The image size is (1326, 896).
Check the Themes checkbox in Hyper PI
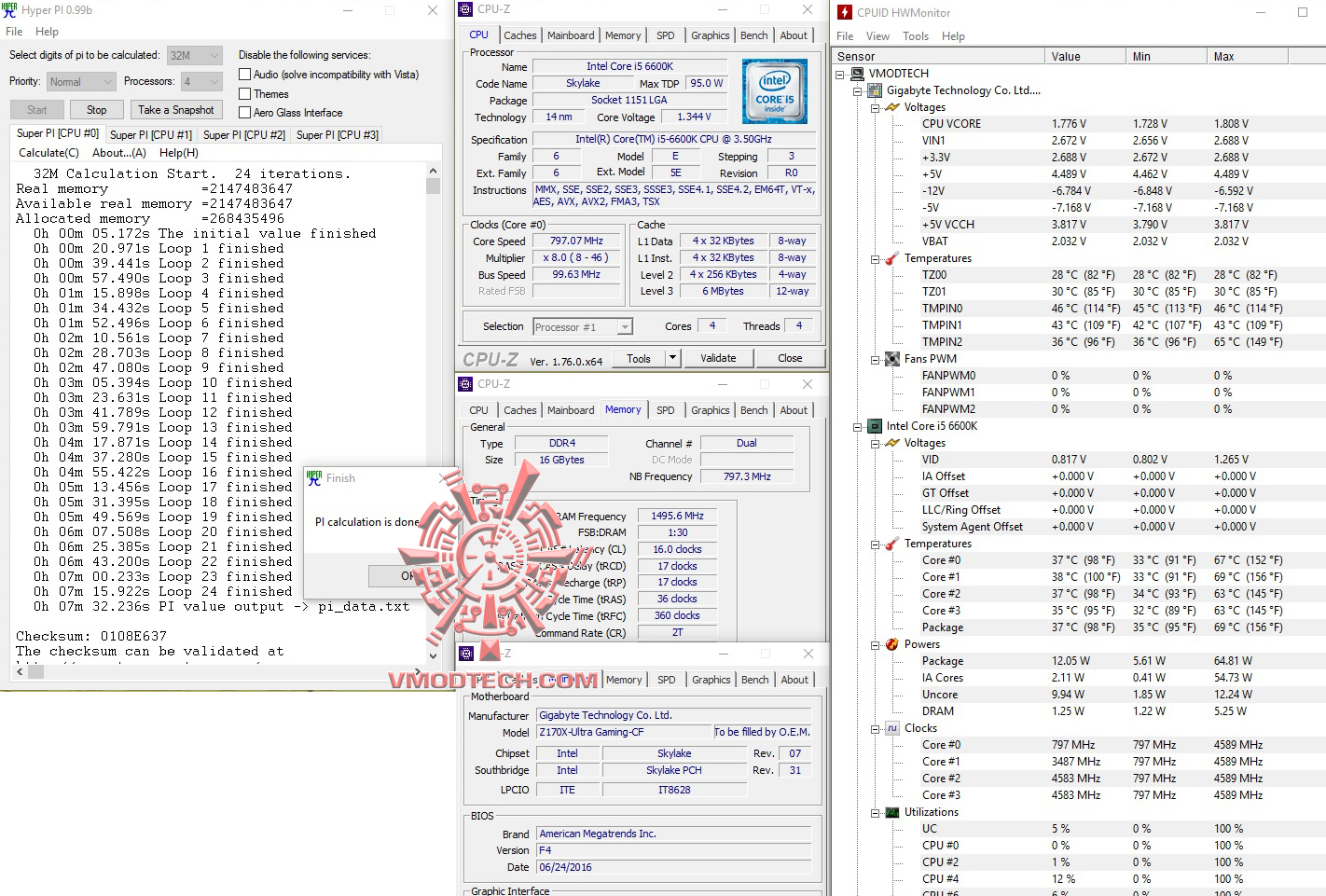point(243,93)
